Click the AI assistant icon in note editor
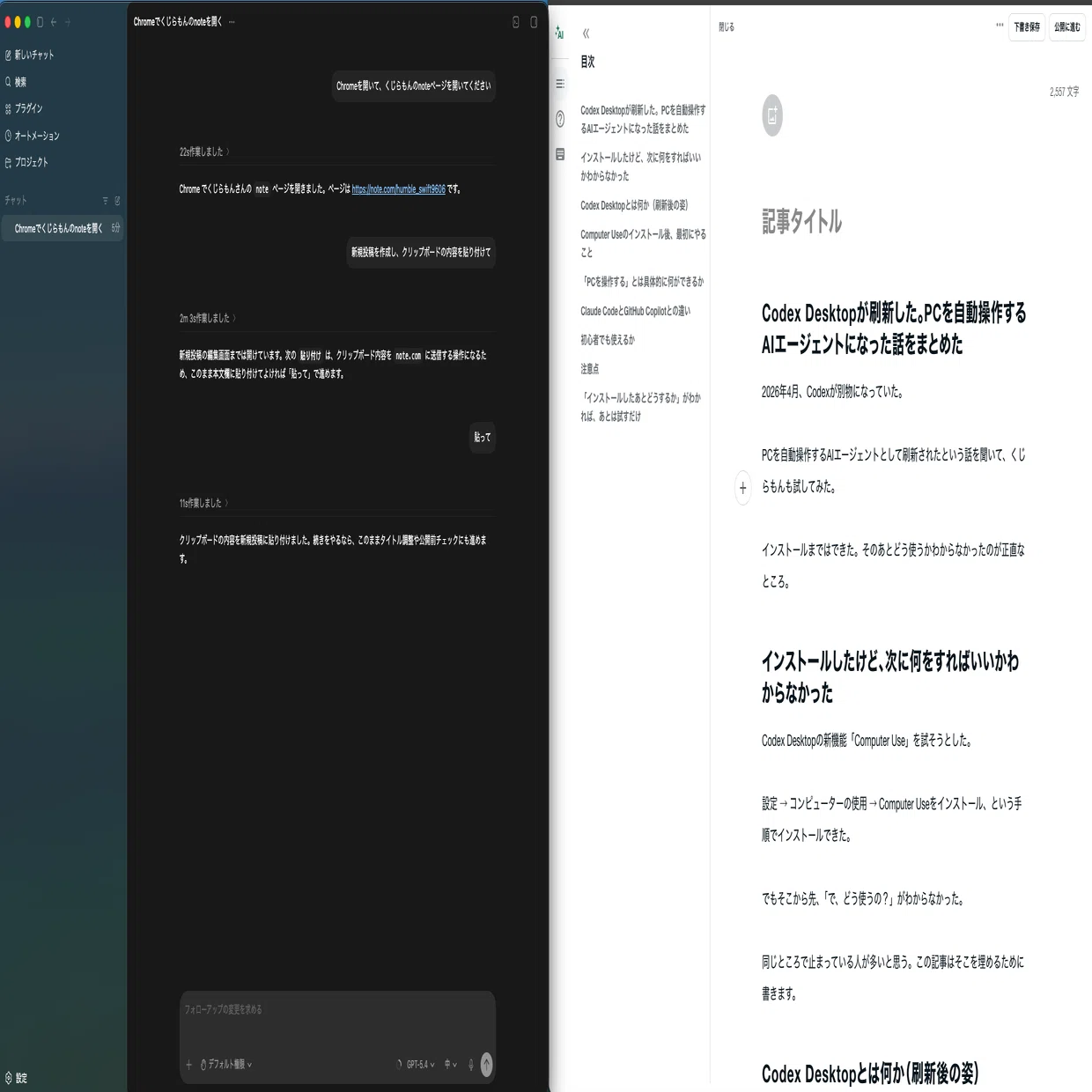This screenshot has height=1092, width=1092. (x=559, y=33)
